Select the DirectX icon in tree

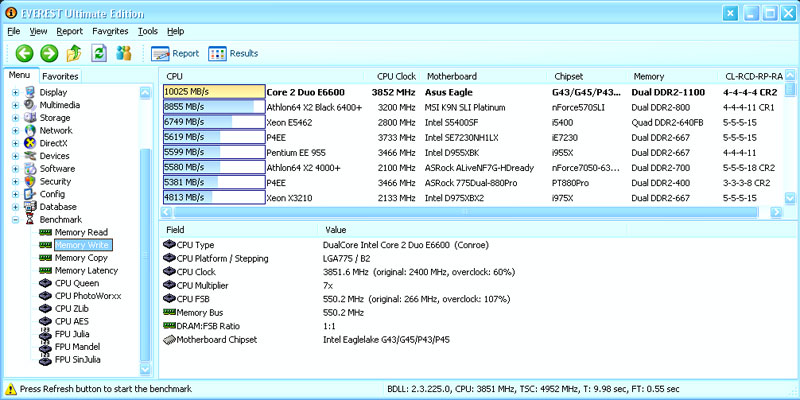pos(30,143)
